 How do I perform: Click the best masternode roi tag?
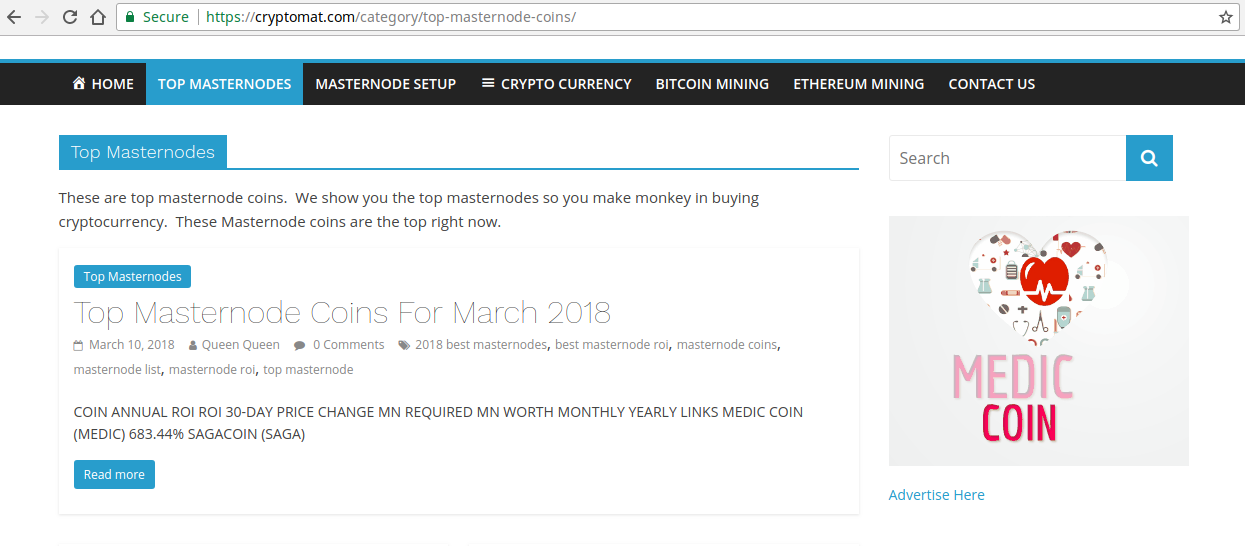click(612, 345)
